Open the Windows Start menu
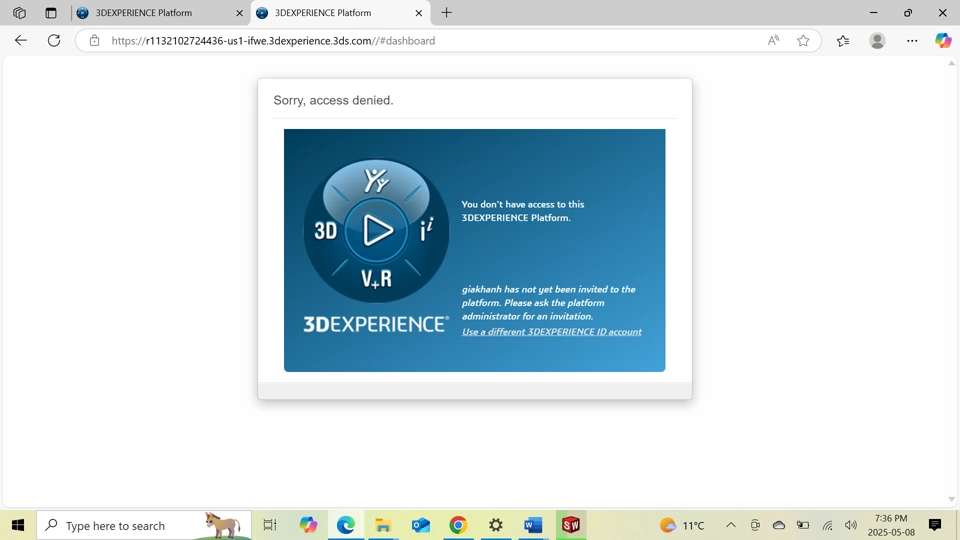 [18, 525]
